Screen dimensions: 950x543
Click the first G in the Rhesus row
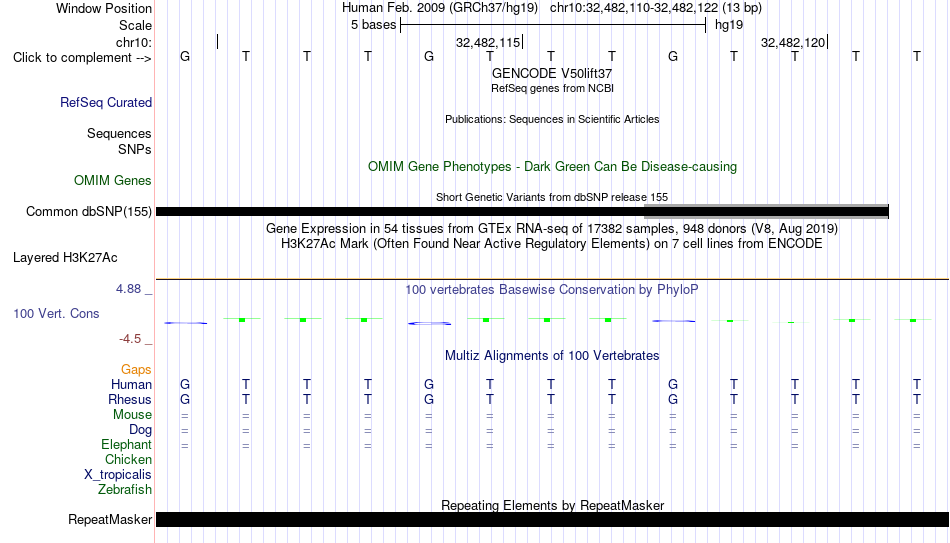click(x=185, y=400)
